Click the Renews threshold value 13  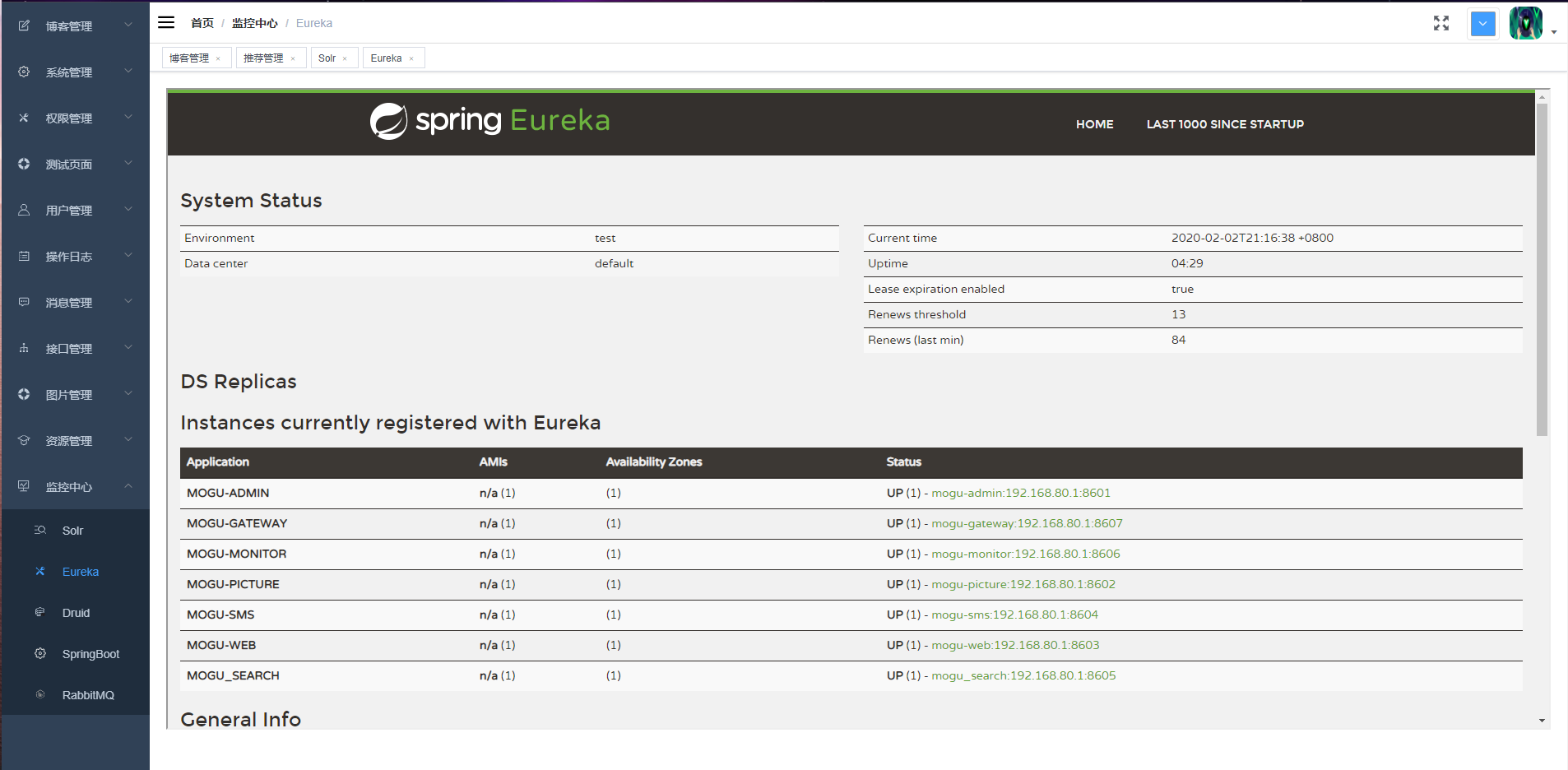pos(1179,314)
